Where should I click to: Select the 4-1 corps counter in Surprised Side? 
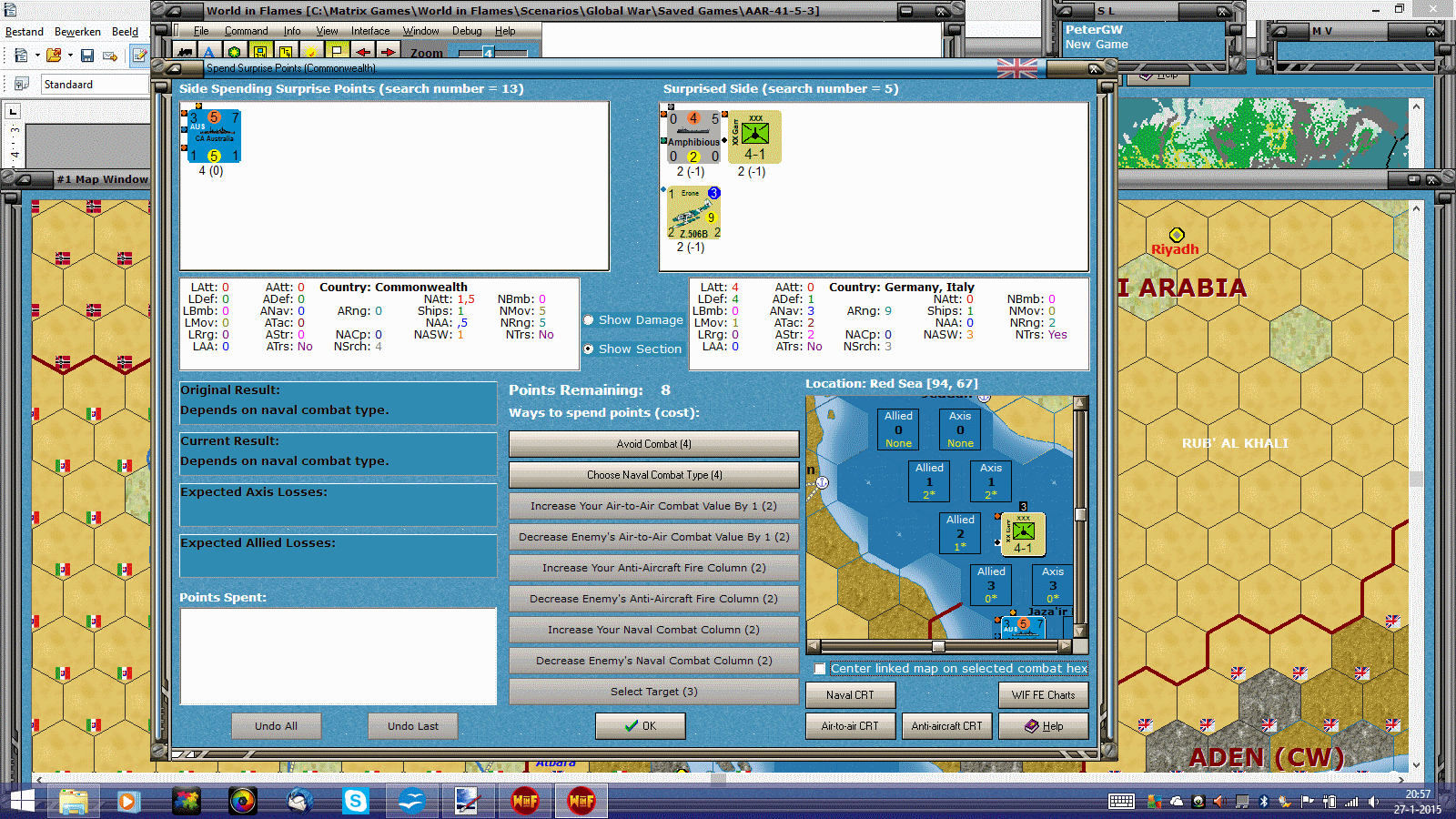point(755,137)
